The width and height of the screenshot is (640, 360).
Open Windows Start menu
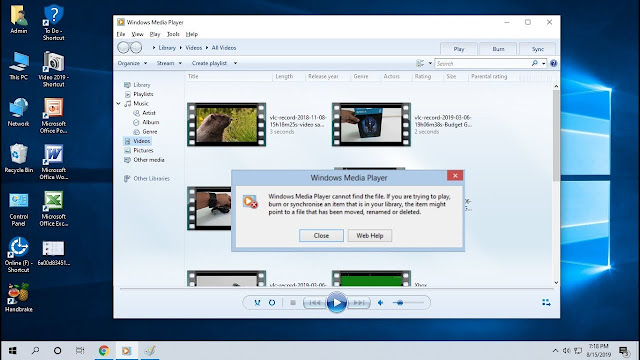click(x=13, y=350)
